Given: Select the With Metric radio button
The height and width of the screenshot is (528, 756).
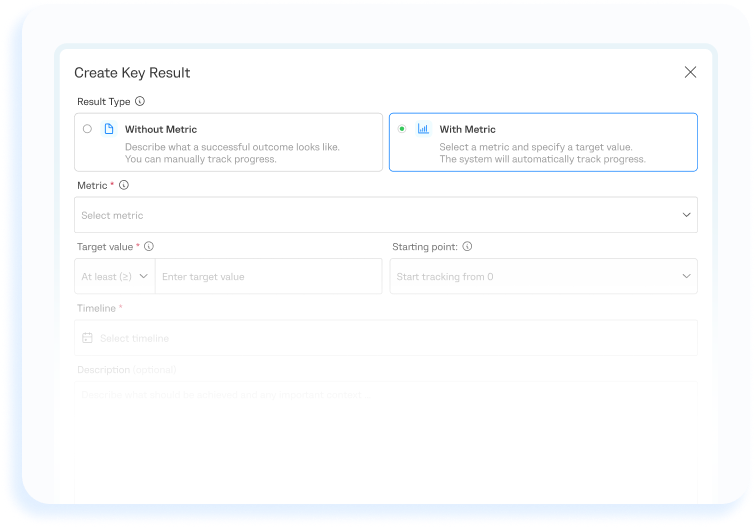Looking at the screenshot, I should [402, 129].
